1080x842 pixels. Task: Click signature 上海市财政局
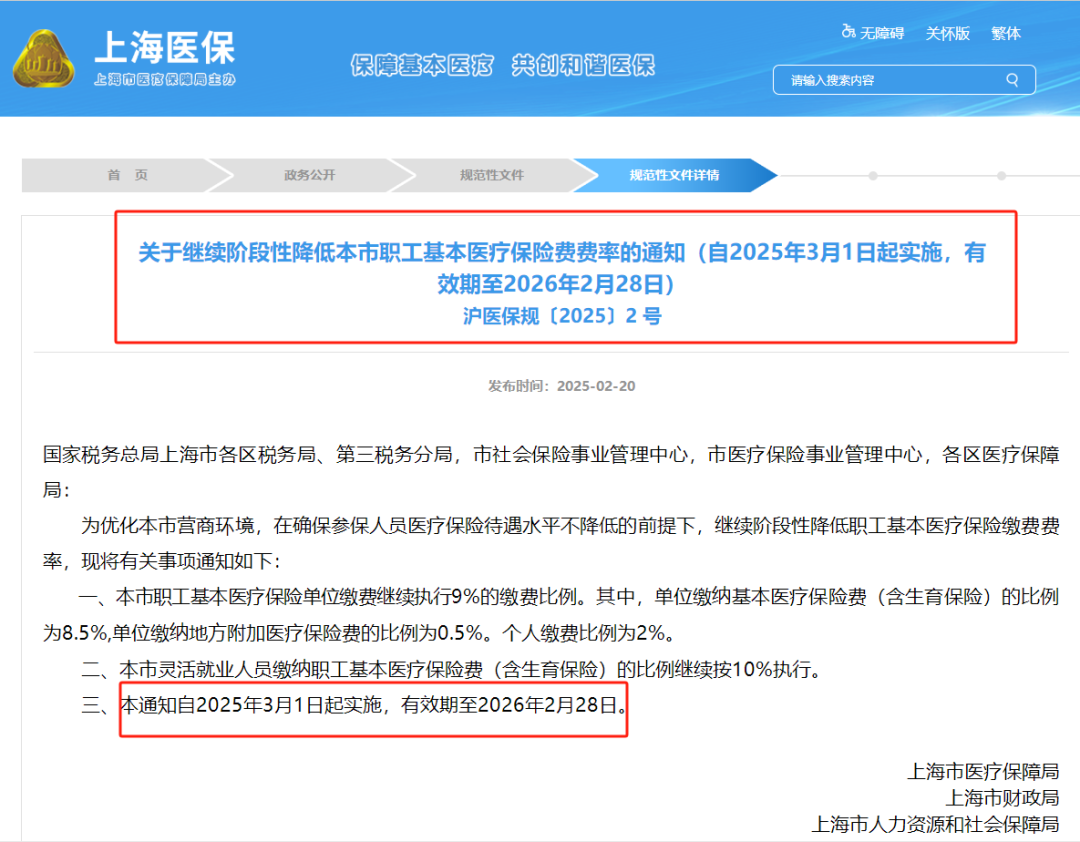pos(1002,798)
